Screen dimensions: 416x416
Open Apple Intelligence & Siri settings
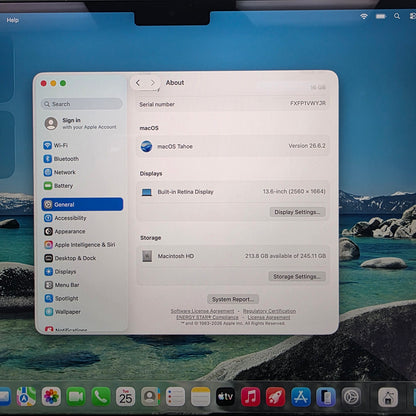click(x=80, y=245)
